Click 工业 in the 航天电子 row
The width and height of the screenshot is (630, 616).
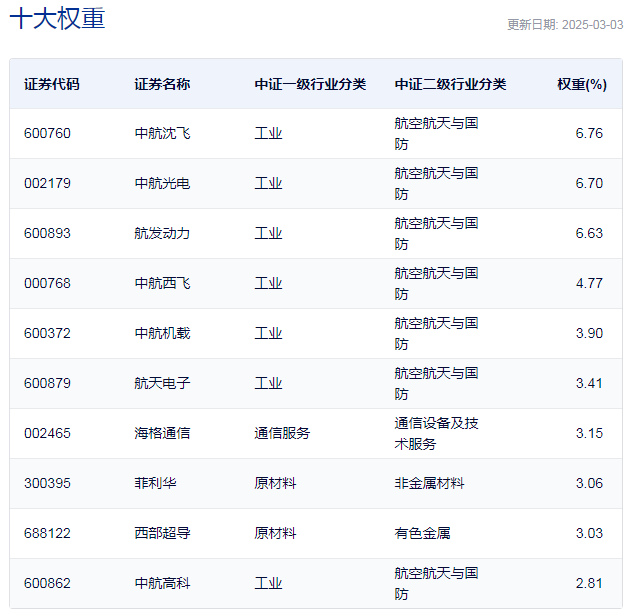(x=268, y=383)
